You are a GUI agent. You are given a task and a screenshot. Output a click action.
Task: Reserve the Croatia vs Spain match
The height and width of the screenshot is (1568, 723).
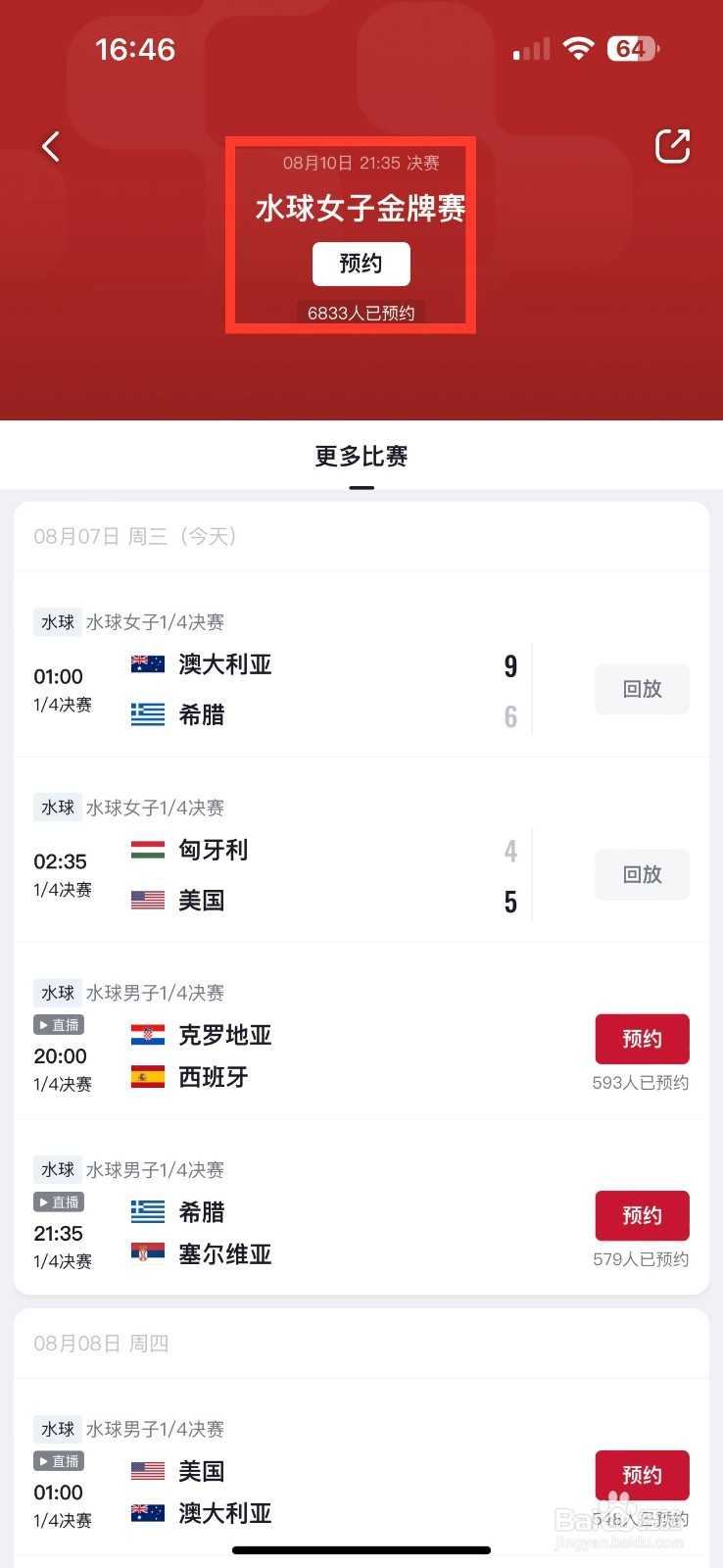pyautogui.click(x=643, y=1039)
